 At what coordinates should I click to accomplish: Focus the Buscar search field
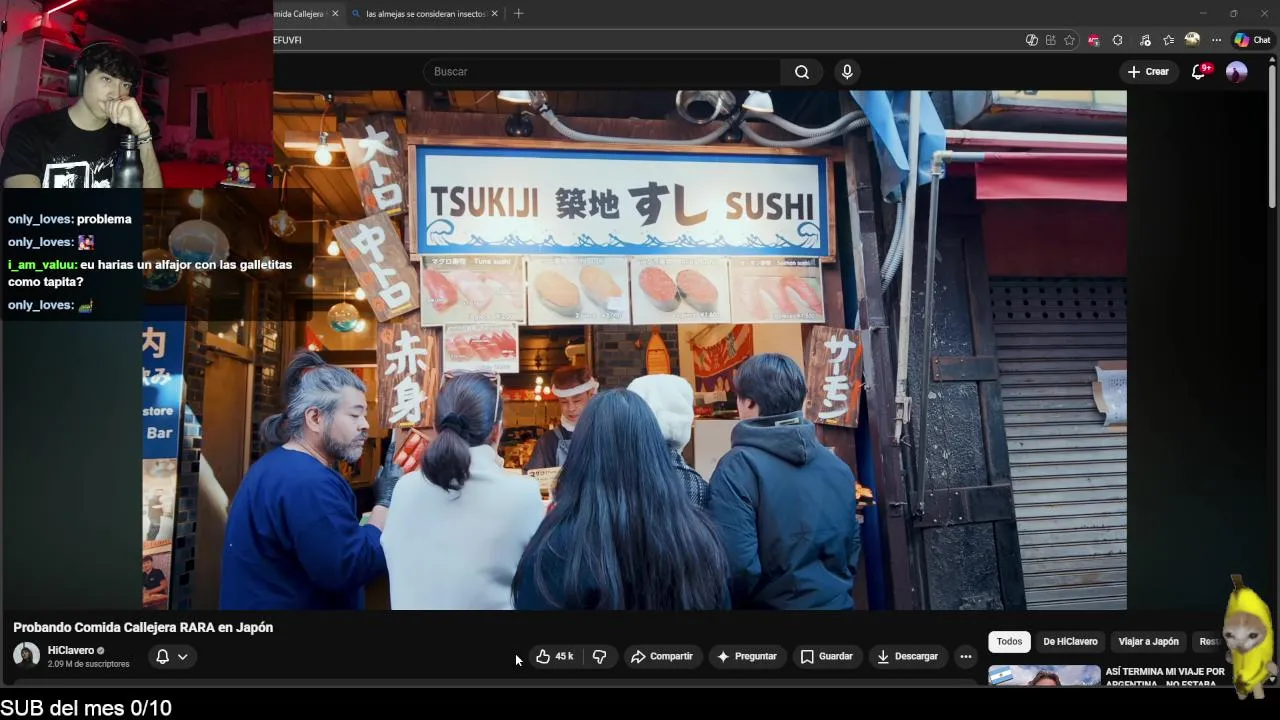pos(602,72)
